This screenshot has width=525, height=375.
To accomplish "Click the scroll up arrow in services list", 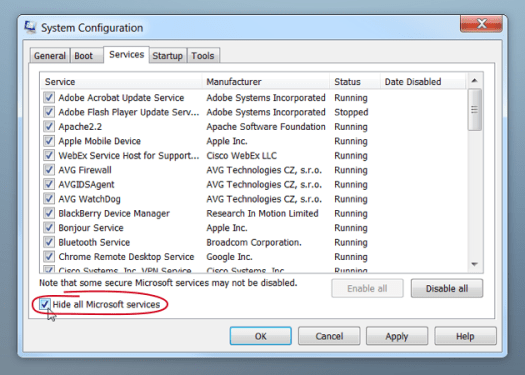I will [474, 81].
